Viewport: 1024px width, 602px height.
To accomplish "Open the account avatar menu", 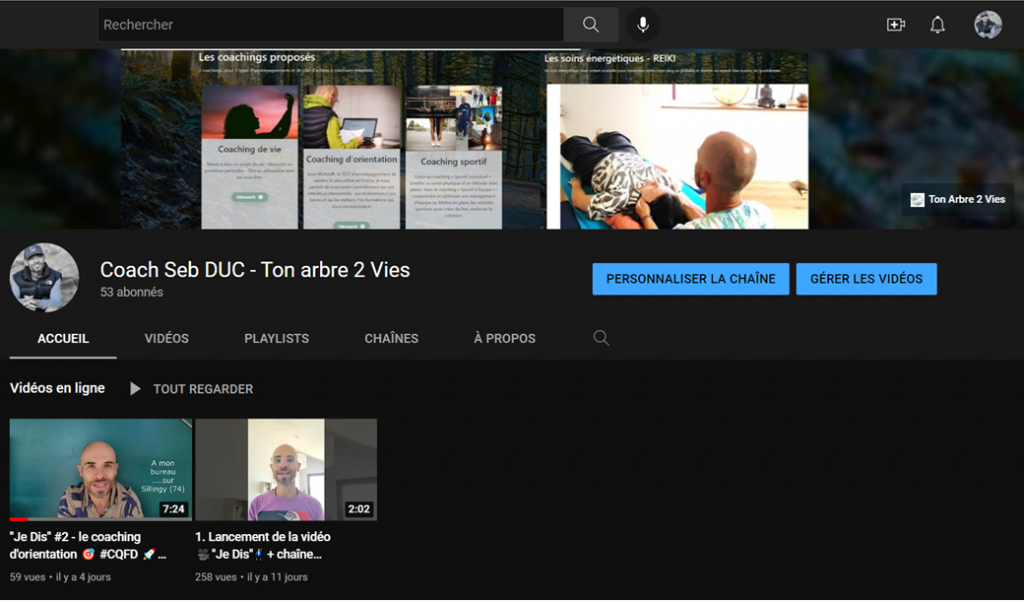I will 988,25.
